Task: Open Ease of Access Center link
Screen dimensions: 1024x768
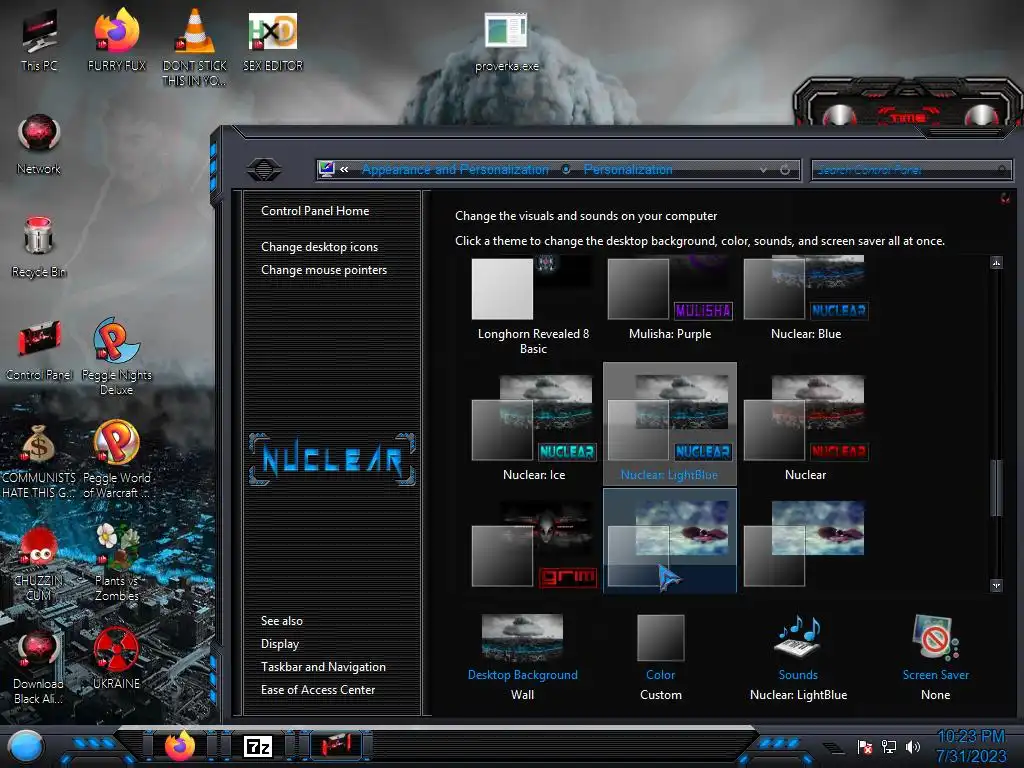Action: coord(318,690)
